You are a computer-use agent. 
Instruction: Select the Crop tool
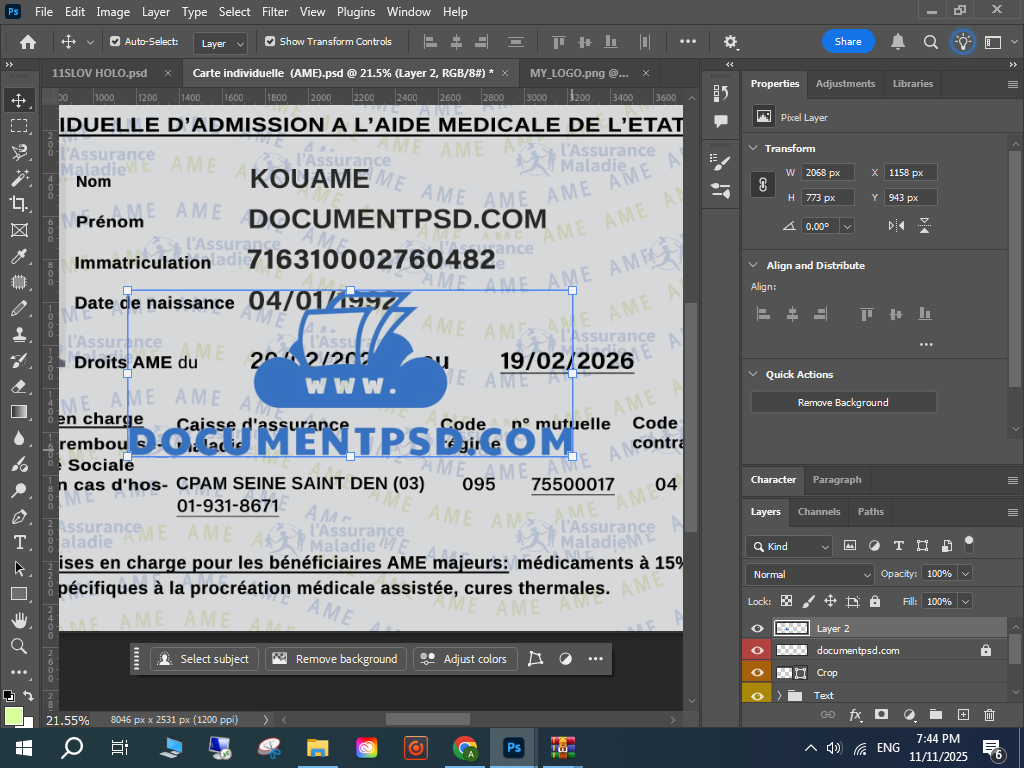point(19,204)
